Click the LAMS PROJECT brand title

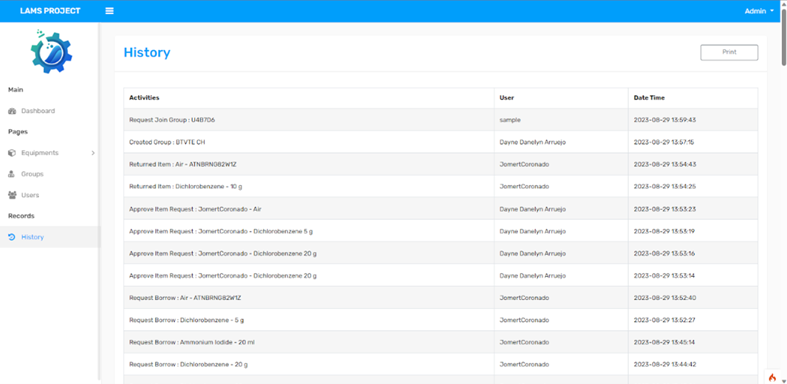[50, 11]
